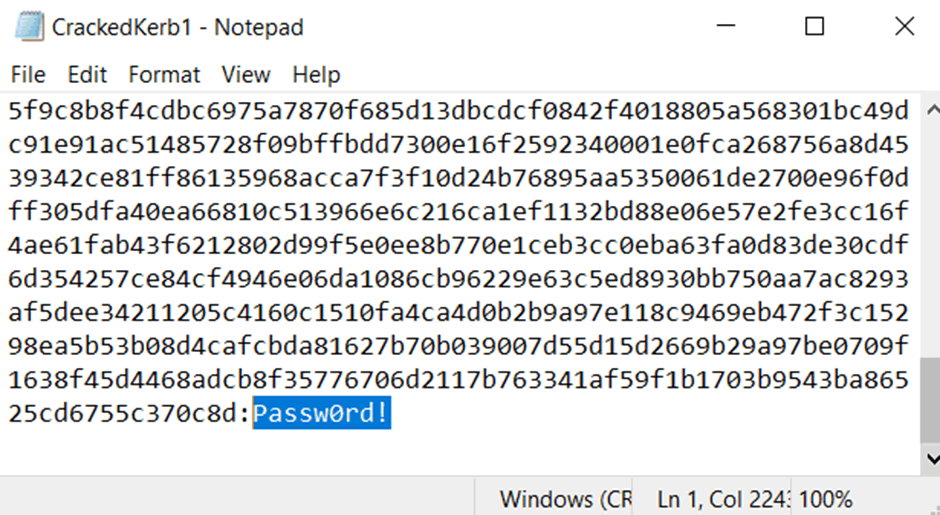Viewport: 940px width, 515px height.
Task: Click the CrackedKerb1 - Notepad title text
Action: tap(177, 27)
